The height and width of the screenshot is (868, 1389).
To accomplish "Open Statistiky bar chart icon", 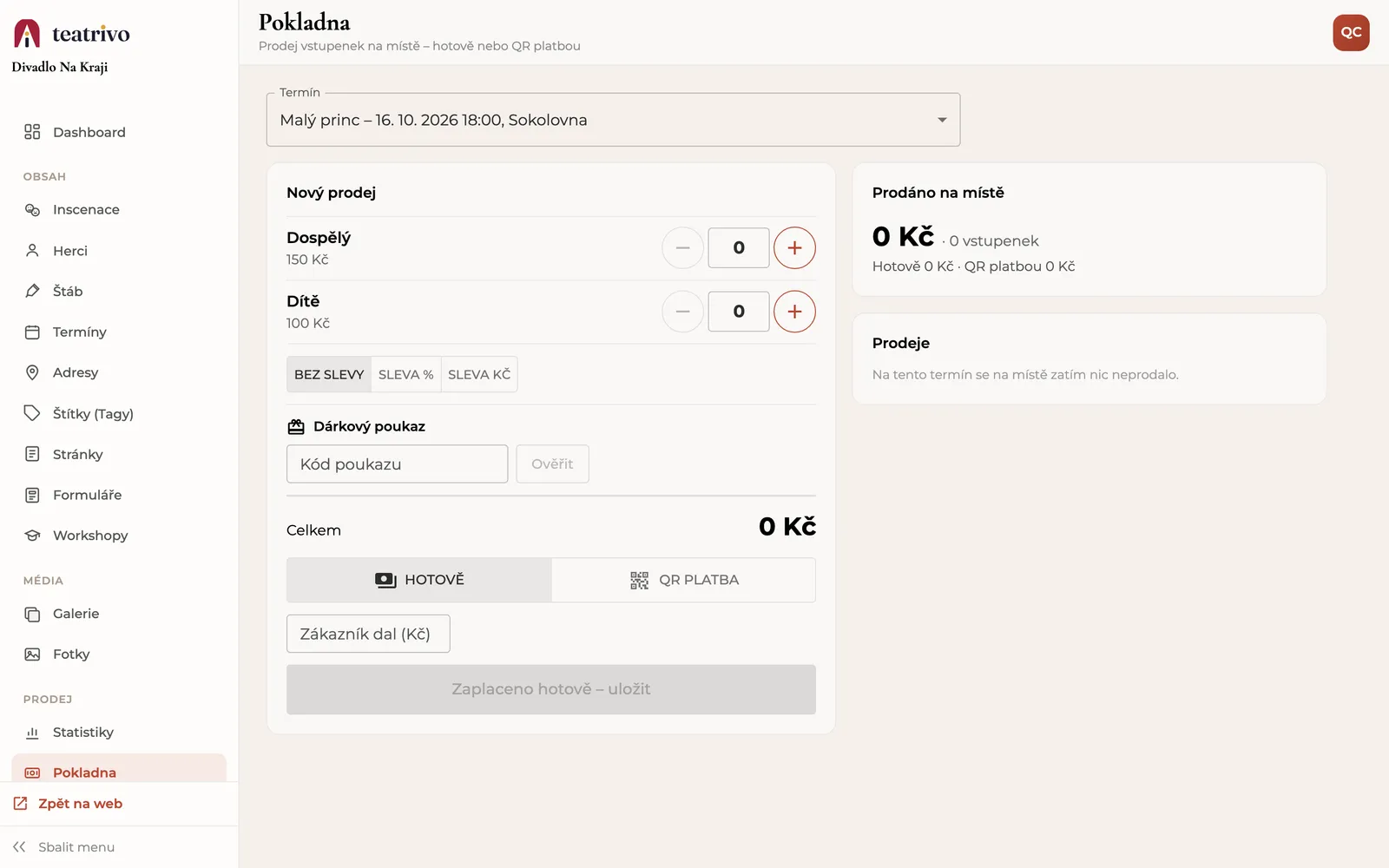I will click(32, 733).
